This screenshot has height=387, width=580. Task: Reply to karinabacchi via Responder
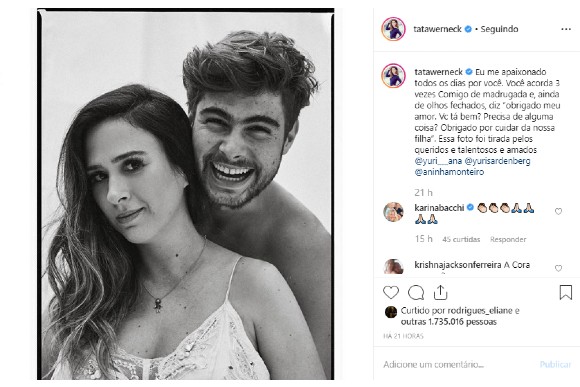508,239
